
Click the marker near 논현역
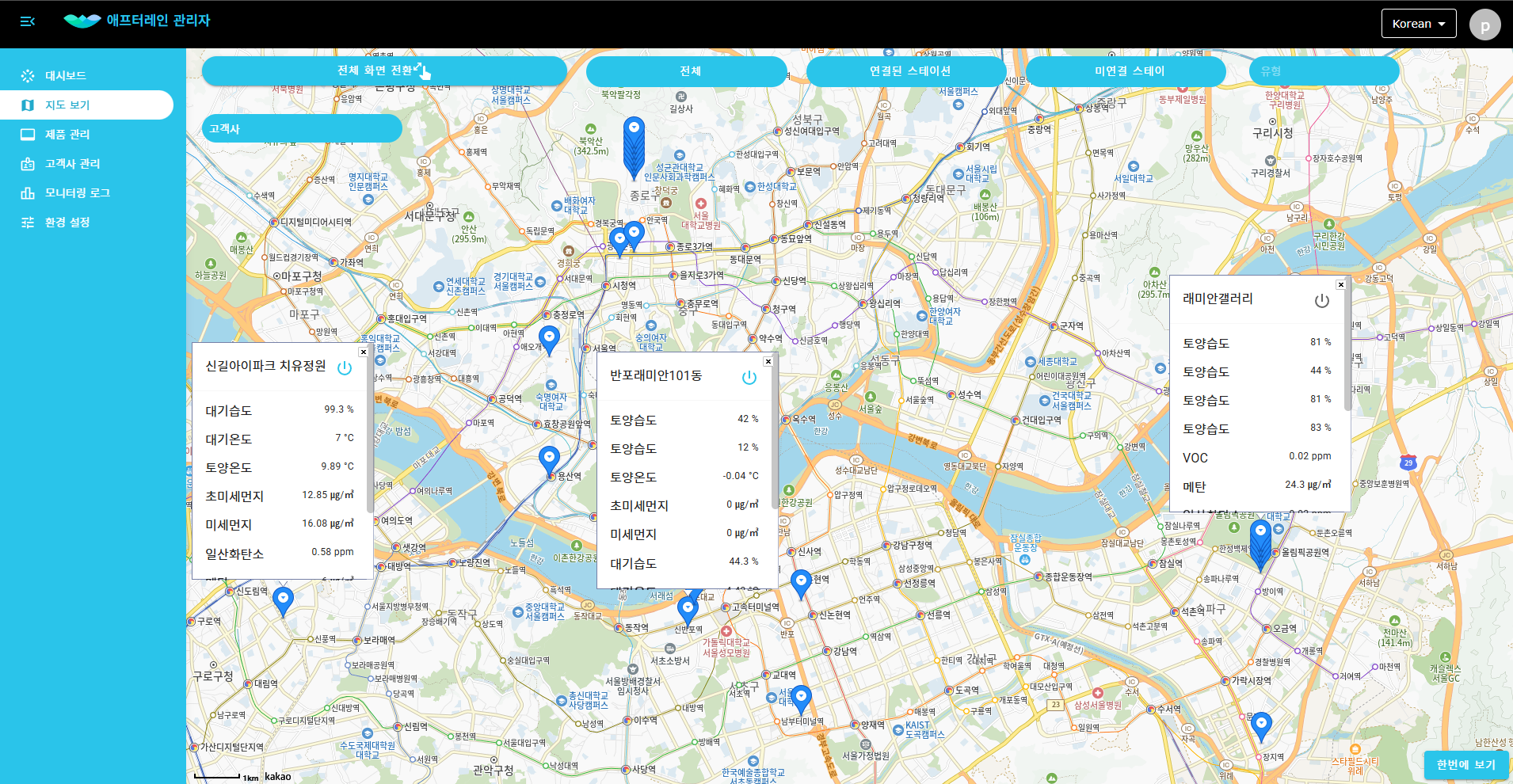click(801, 584)
